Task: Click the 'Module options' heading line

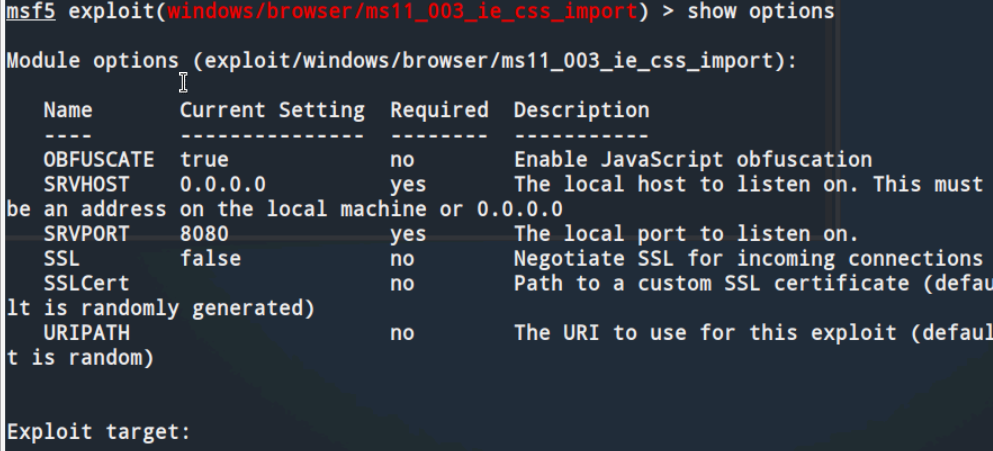Action: point(401,60)
